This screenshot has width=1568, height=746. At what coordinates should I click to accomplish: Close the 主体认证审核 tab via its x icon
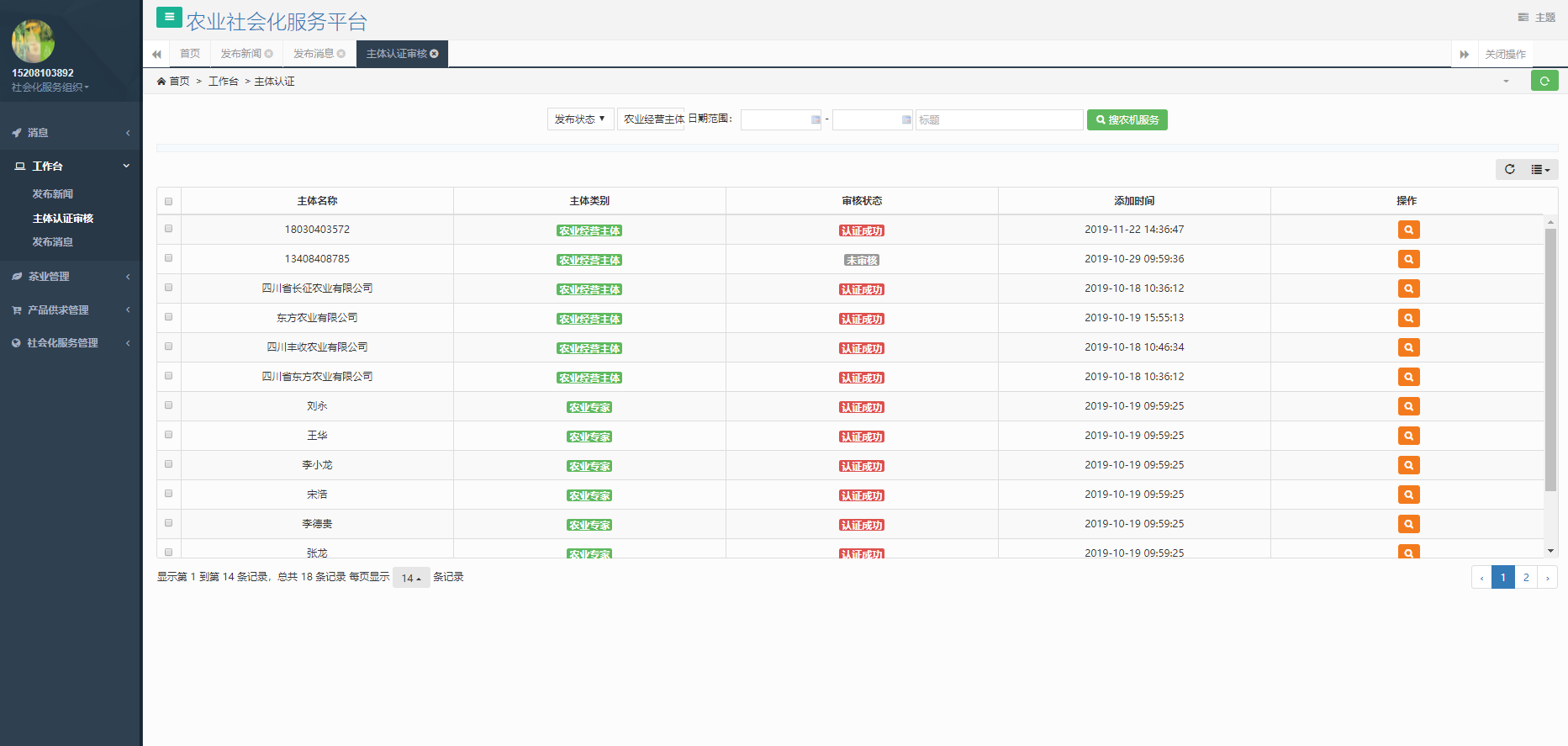coord(435,54)
